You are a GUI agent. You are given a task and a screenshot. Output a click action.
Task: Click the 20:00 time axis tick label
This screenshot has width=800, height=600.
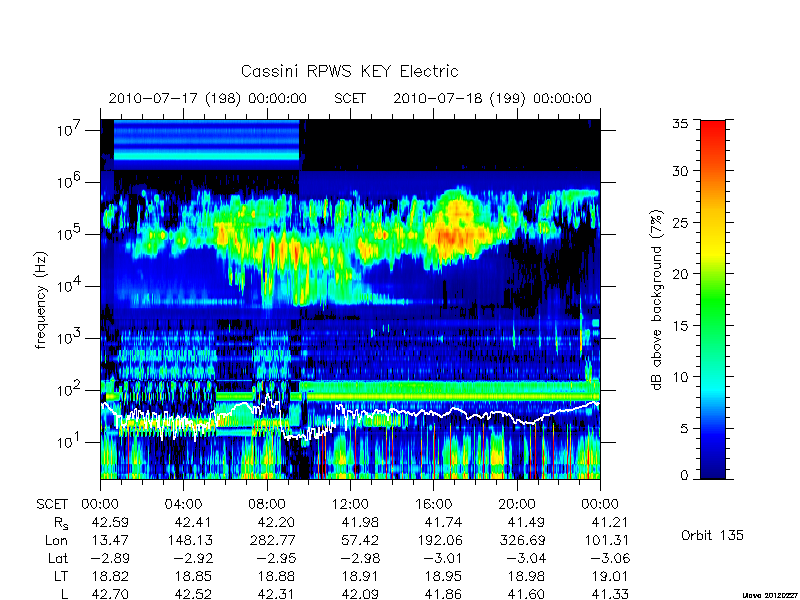coord(516,505)
